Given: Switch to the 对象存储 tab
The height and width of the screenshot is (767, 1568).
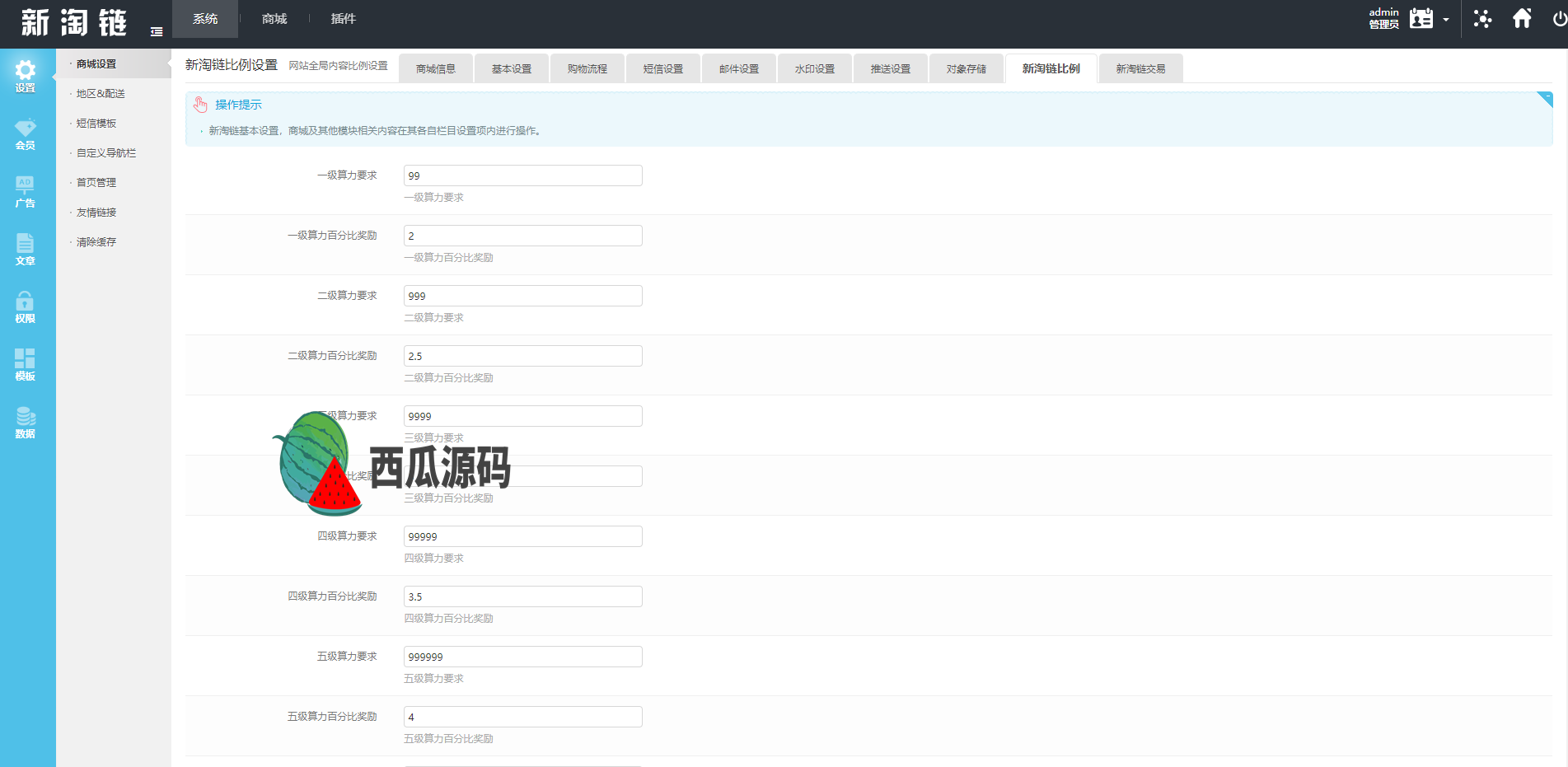Looking at the screenshot, I should pyautogui.click(x=967, y=68).
